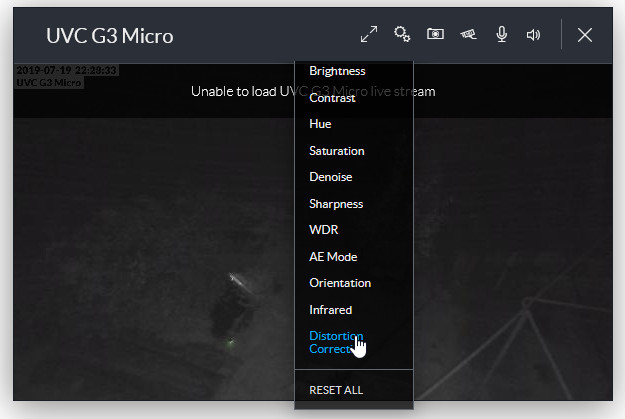The height and width of the screenshot is (419, 625).
Task: Open the Hue adjustment option
Action: [x=321, y=124]
